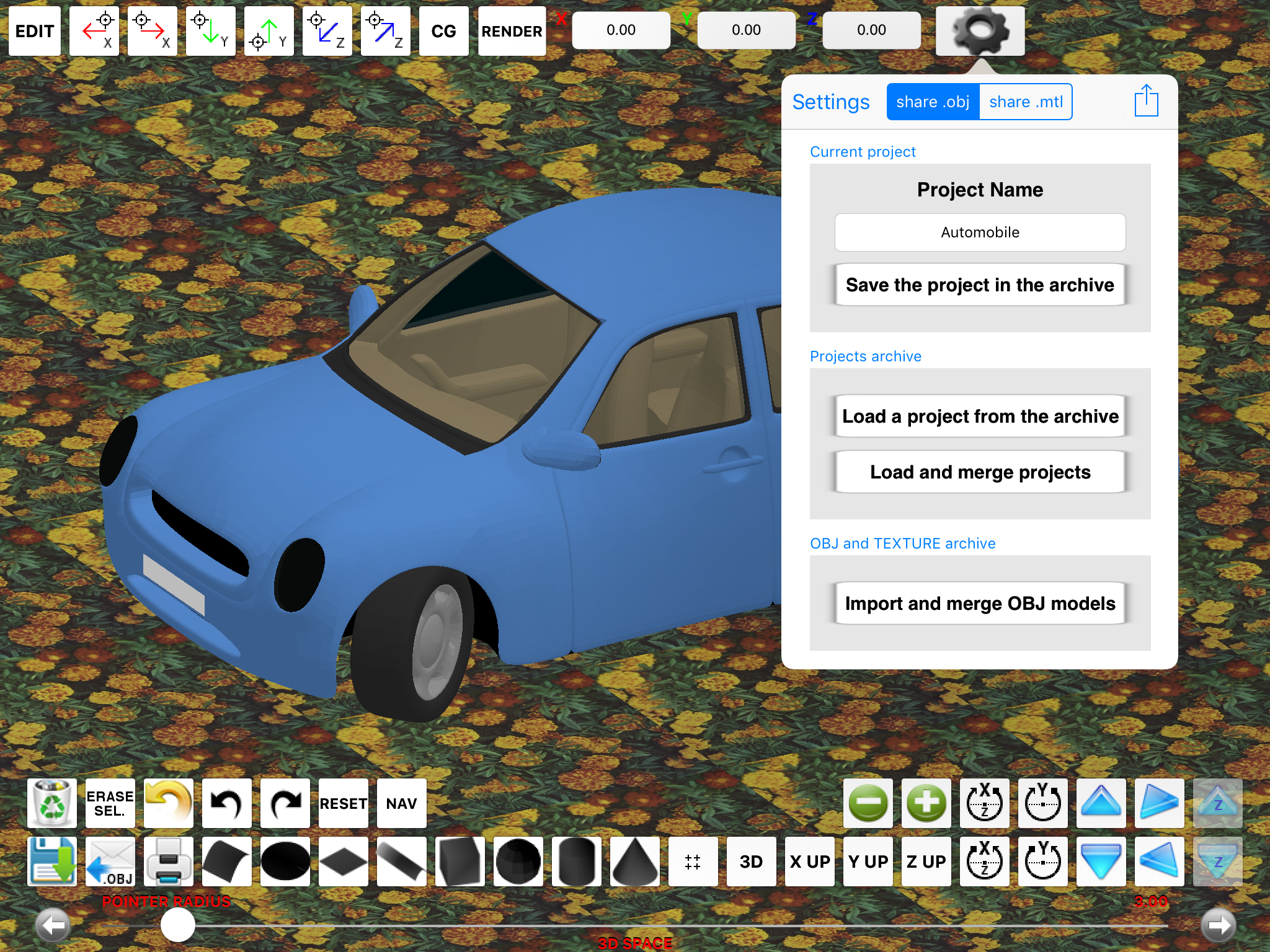1270x952 pixels.
Task: Click Import and merge OBJ models
Action: 980,602
